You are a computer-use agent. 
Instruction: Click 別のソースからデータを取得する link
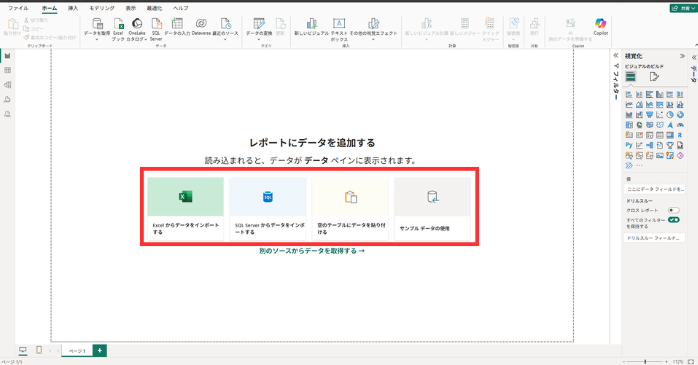click(312, 251)
